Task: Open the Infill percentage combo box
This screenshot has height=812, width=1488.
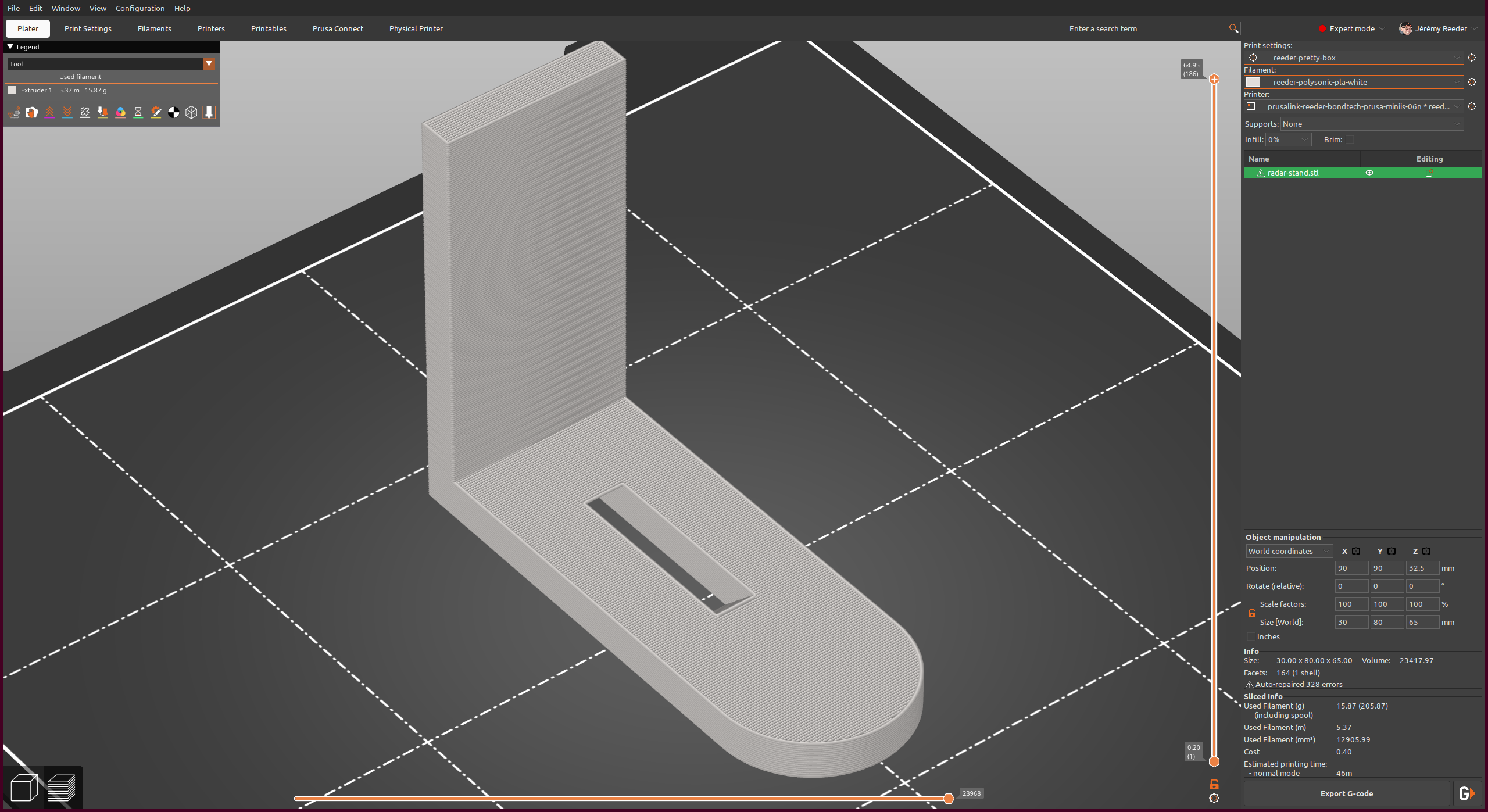Action: 1289,140
